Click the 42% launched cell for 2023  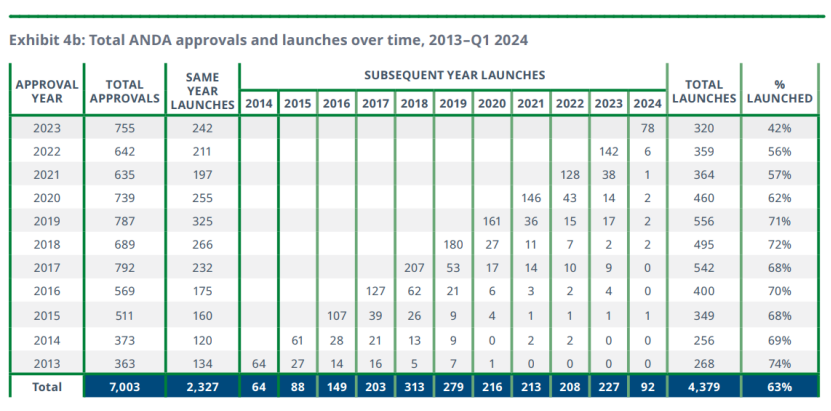coord(779,128)
